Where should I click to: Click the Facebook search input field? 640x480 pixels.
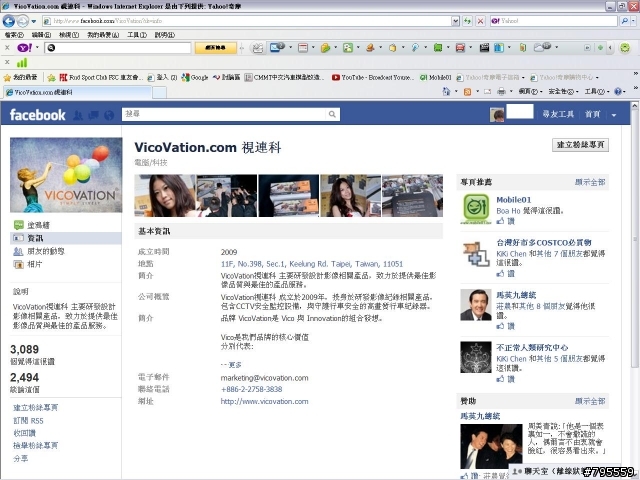tap(225, 114)
